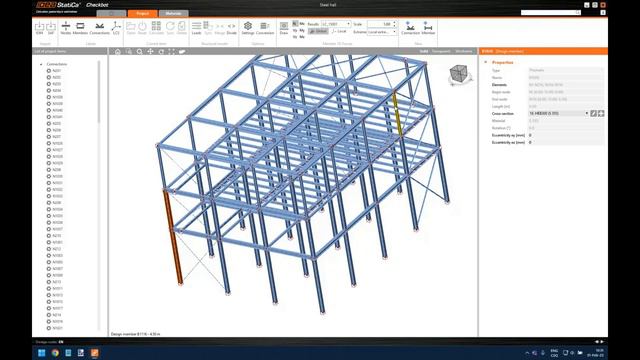This screenshot has height=360, width=640.
Task: Open the Extreme dropdown in ribbon
Action: coord(382,32)
